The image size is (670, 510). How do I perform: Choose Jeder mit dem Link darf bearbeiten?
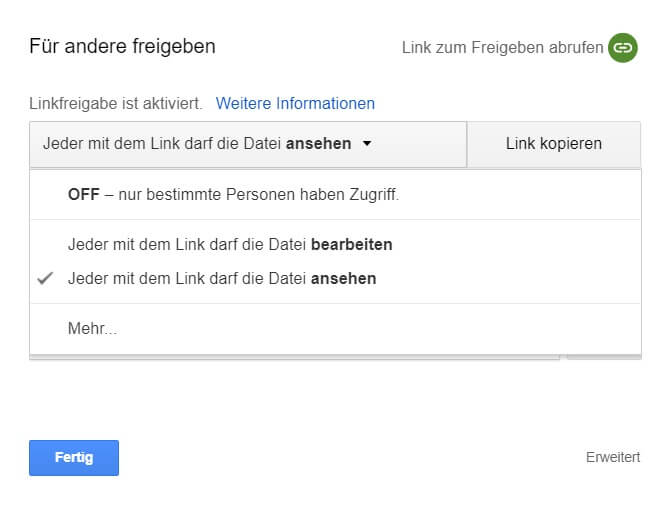(x=335, y=245)
